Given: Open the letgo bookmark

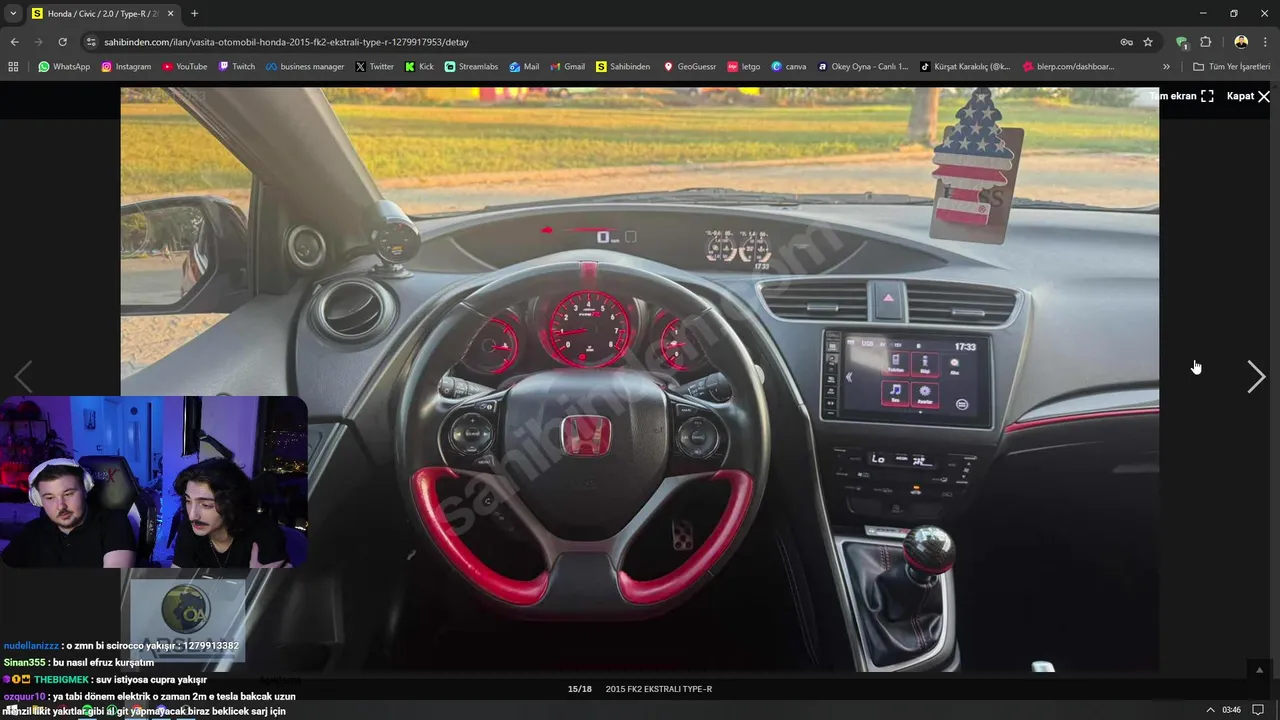Looking at the screenshot, I should click(x=744, y=67).
